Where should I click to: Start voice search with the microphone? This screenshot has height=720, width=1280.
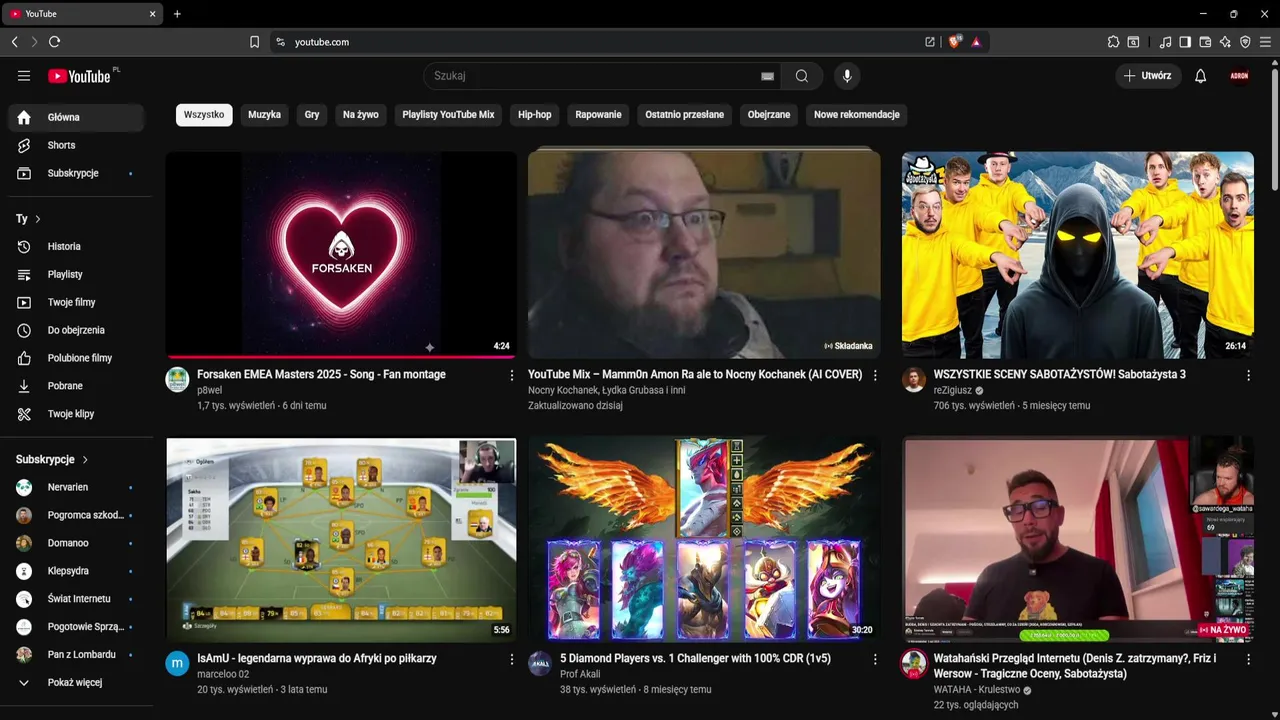[x=847, y=76]
